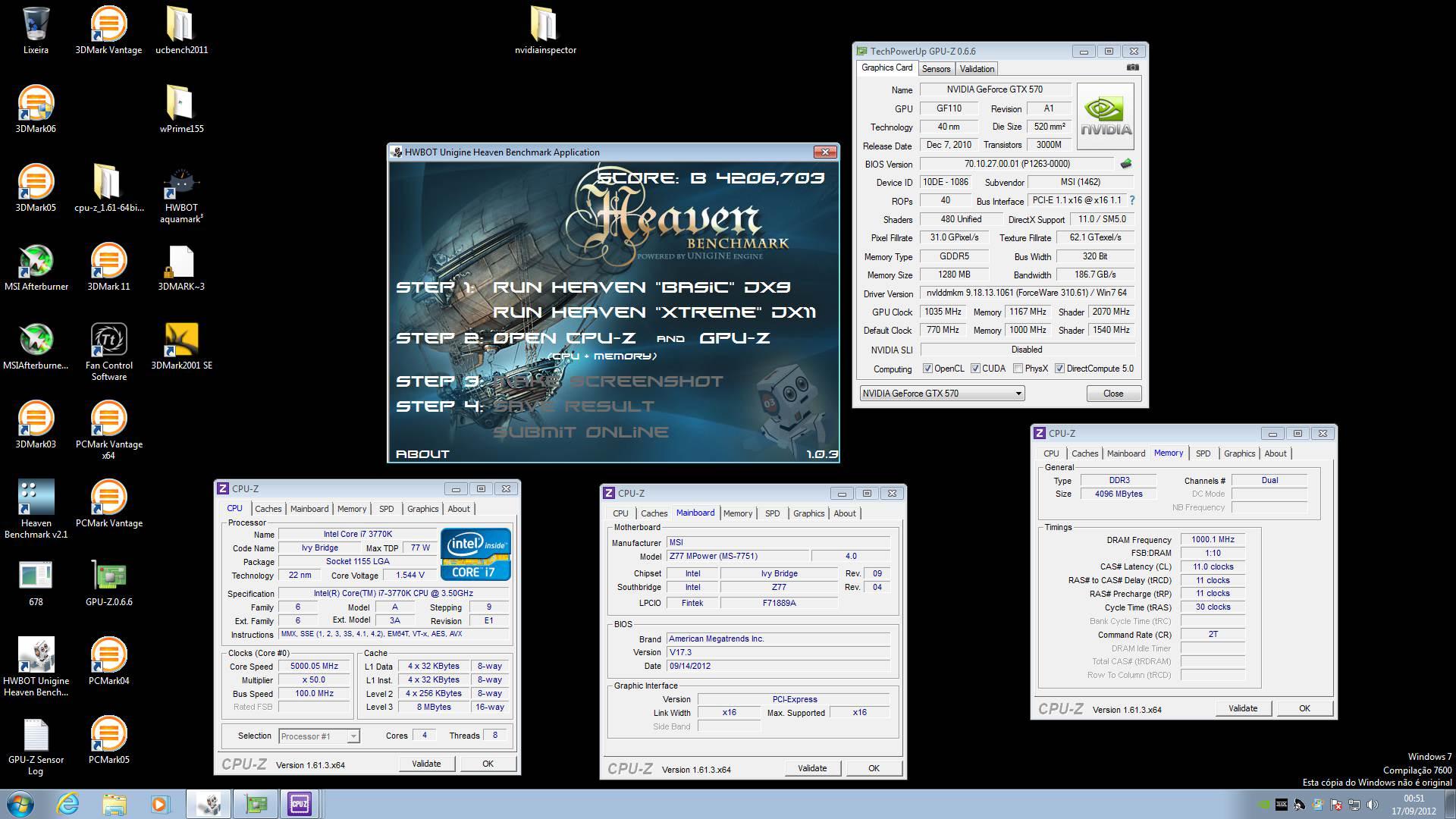Click OK in CPU-Z processor window
This screenshot has width=1456, height=819.
(488, 764)
